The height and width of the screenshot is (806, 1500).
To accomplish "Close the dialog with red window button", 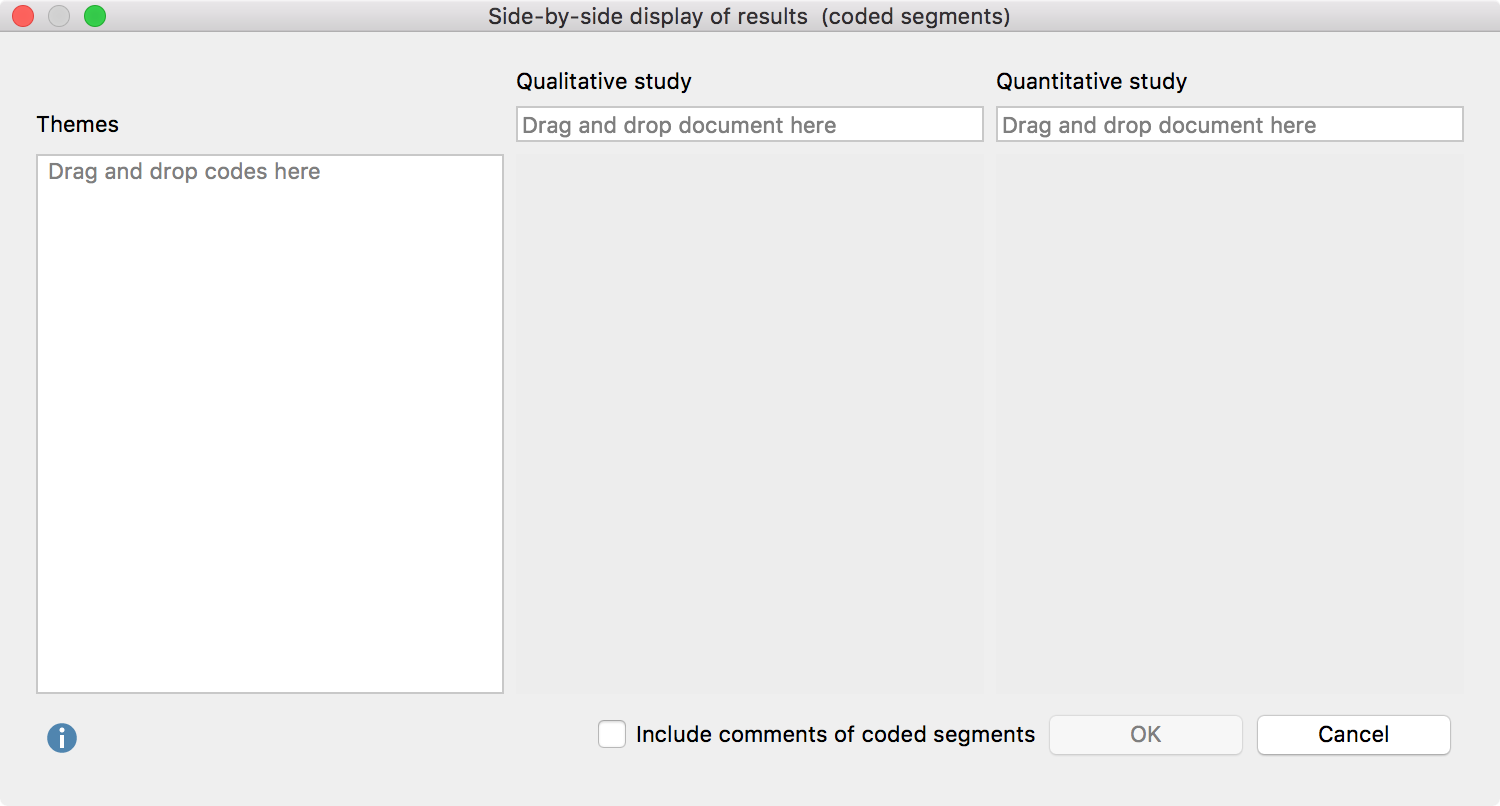I will point(23,16).
